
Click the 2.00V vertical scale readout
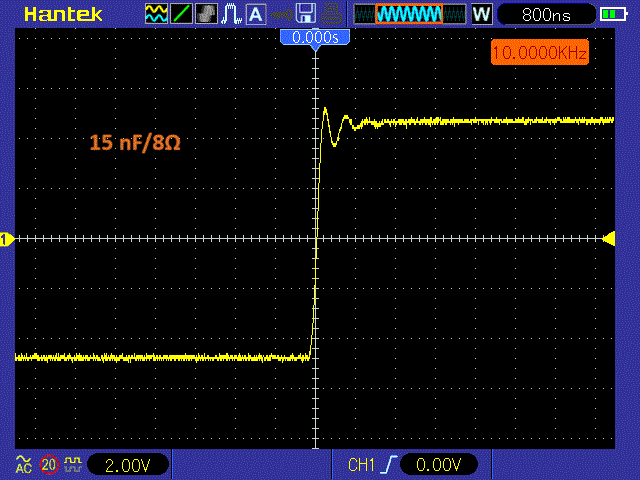pos(128,465)
